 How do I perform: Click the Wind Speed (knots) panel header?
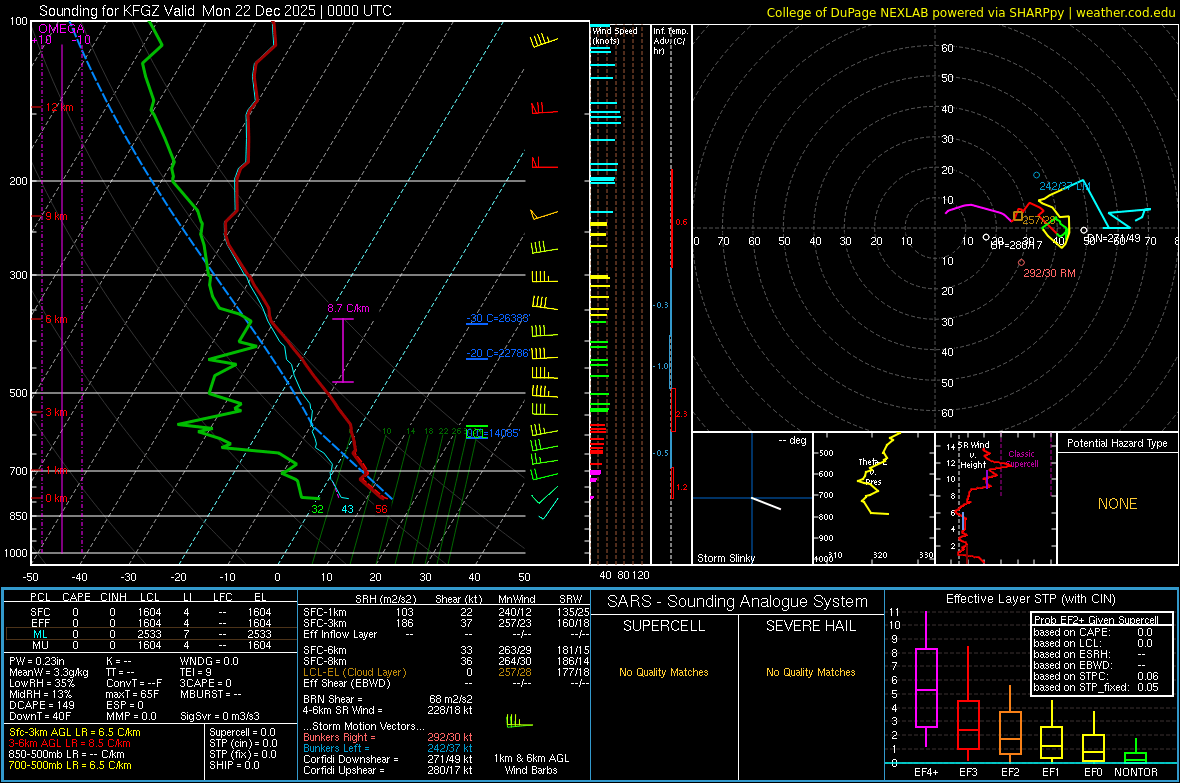pyautogui.click(x=614, y=35)
